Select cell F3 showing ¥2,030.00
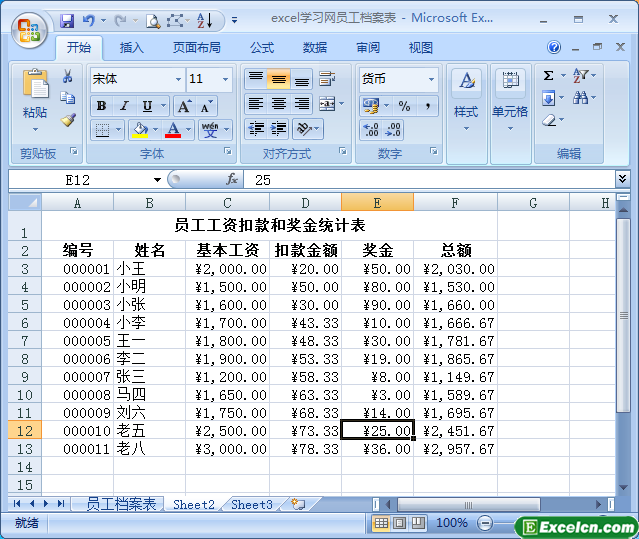The width and height of the screenshot is (639, 539). click(455, 268)
